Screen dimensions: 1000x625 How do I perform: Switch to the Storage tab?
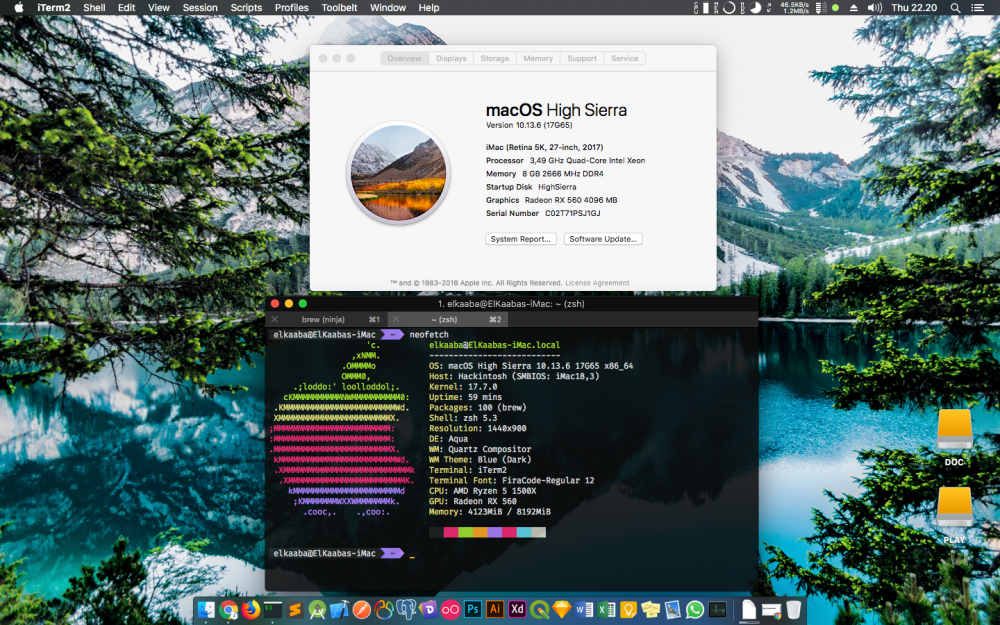(x=494, y=58)
